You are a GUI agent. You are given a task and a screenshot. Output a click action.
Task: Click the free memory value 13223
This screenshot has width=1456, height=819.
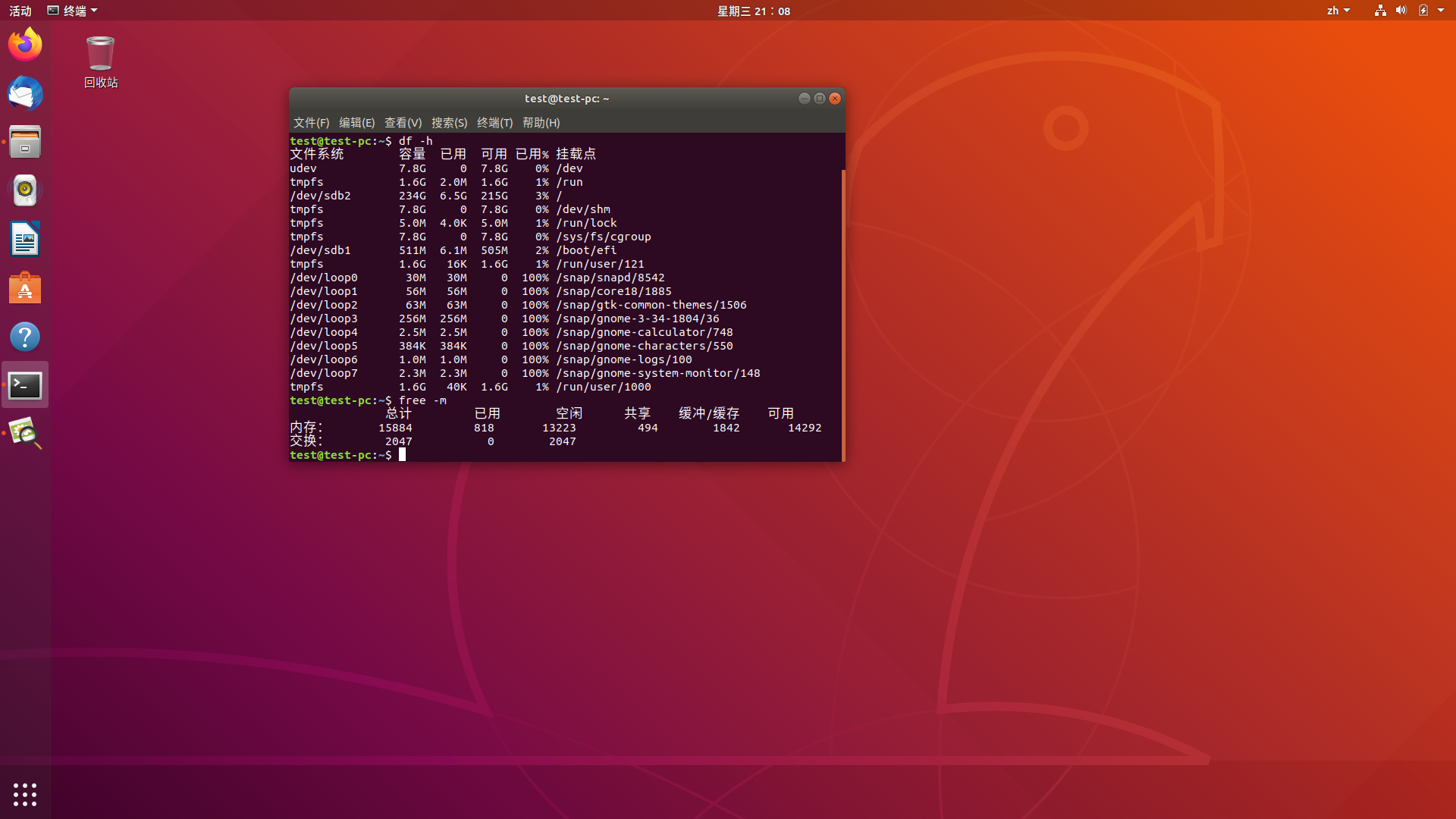(x=559, y=428)
